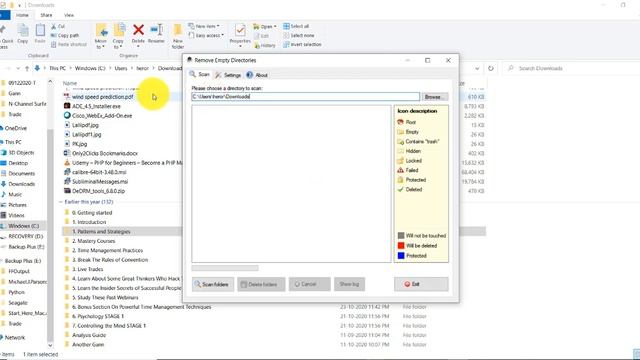
Task: Switch to the Scan tab
Action: click(200, 75)
